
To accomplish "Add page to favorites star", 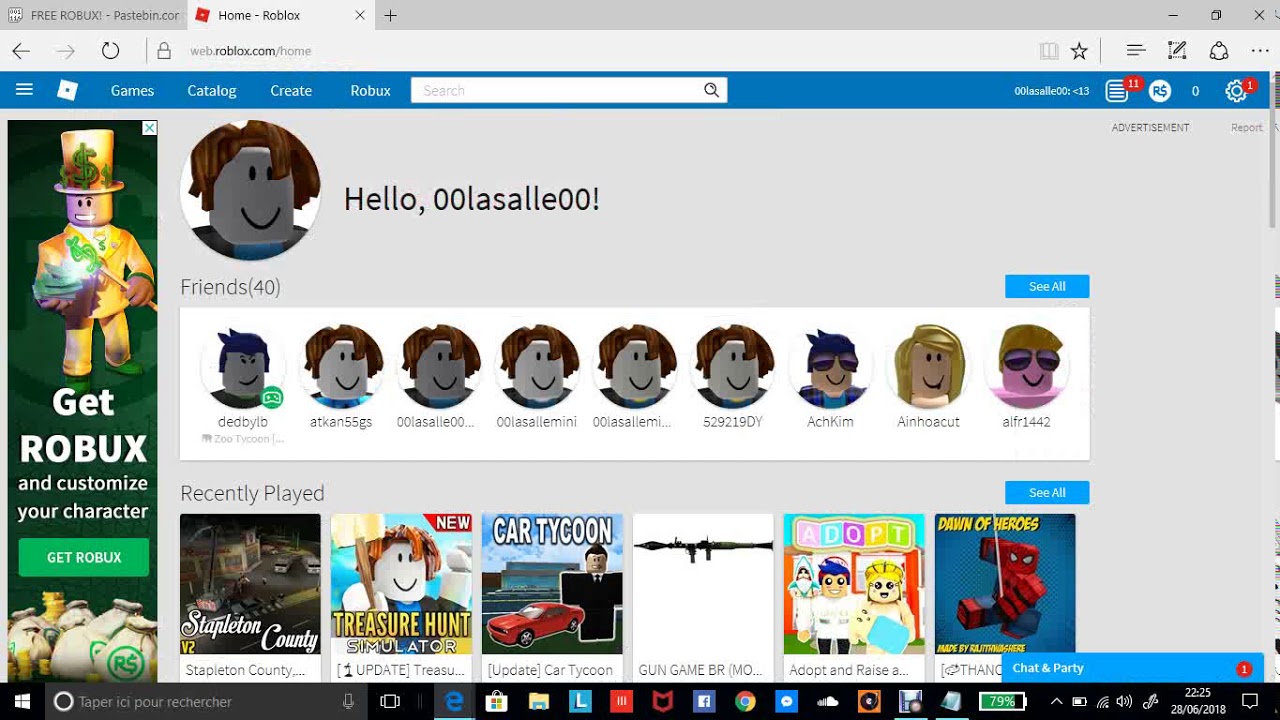I will tap(1079, 51).
